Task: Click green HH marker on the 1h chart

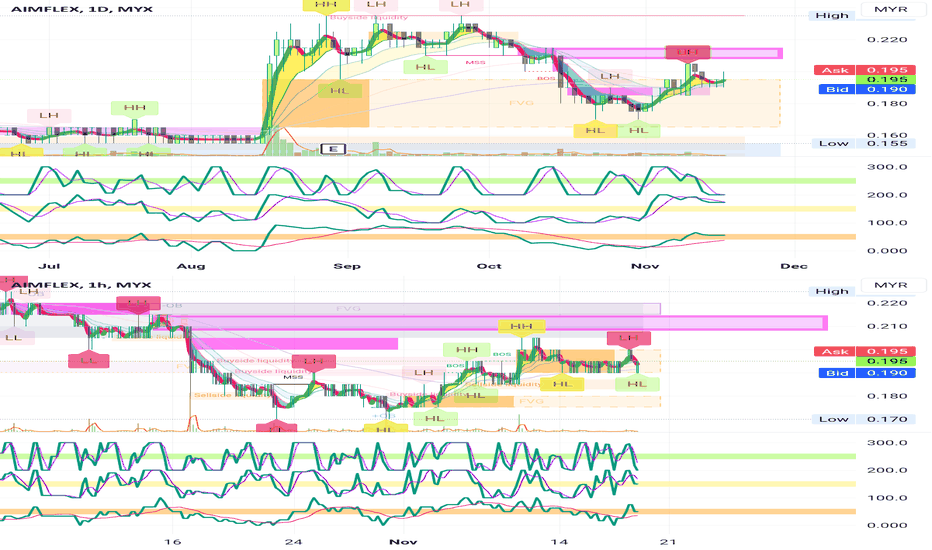Action: click(x=467, y=350)
